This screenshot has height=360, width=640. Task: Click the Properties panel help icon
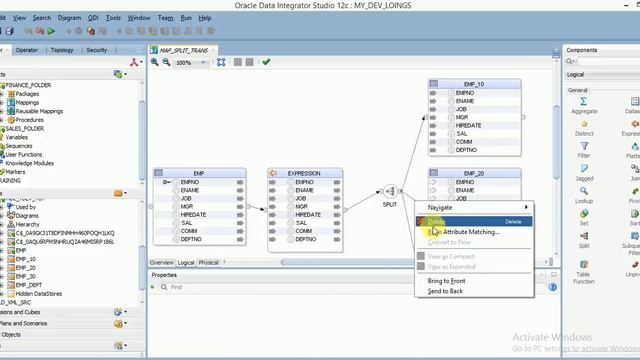click(x=553, y=287)
